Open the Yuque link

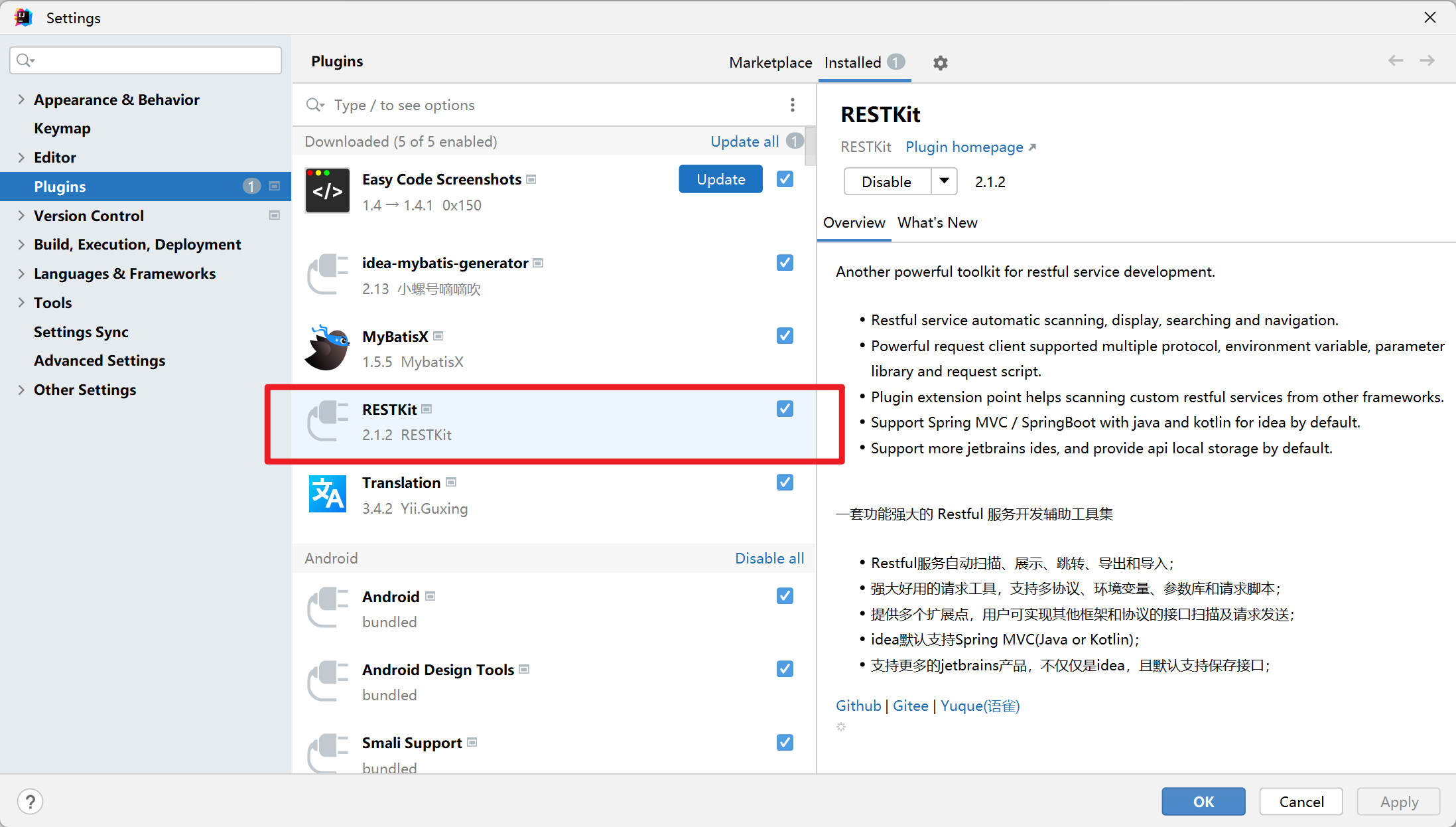tap(980, 706)
